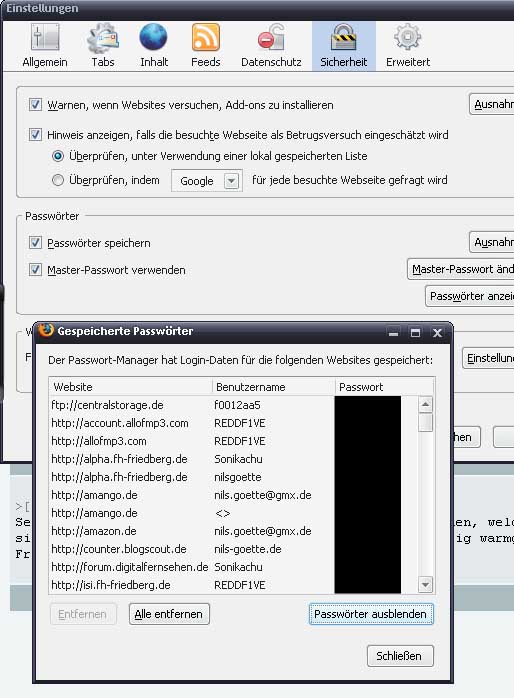
Task: Select alpha.fh-friedberg.de row with nilsgoette
Action: [233, 477]
